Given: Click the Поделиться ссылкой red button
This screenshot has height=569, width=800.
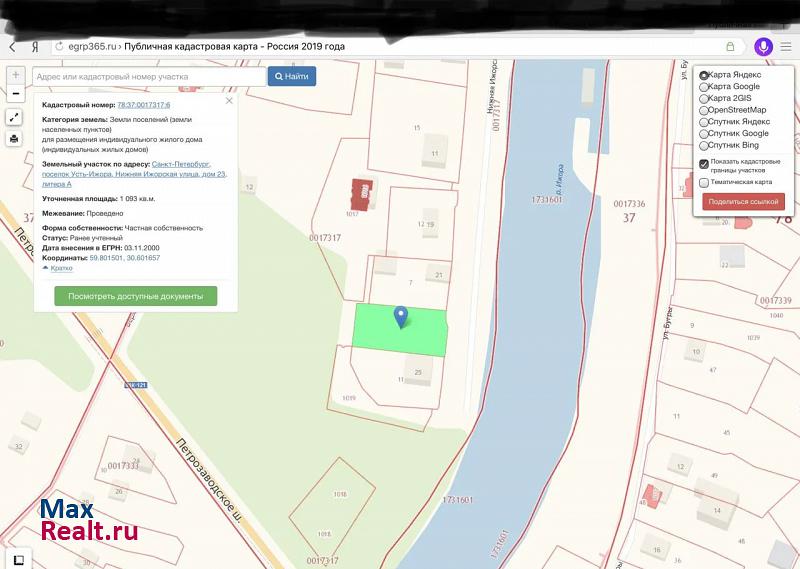Looking at the screenshot, I should [x=743, y=201].
